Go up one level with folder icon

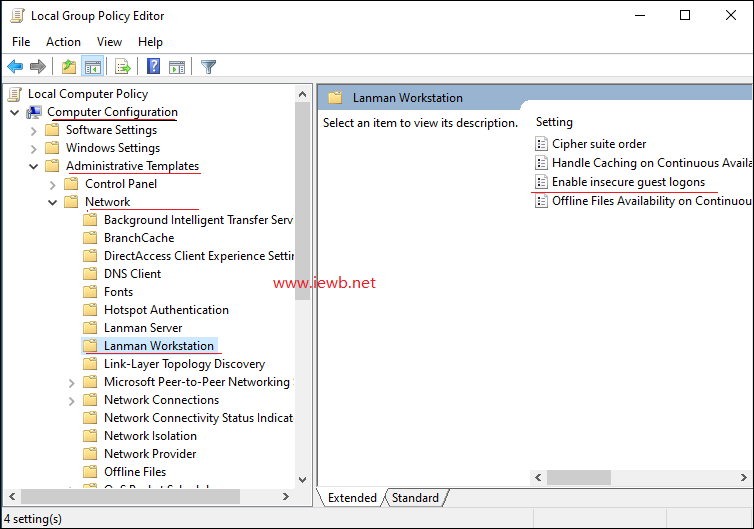(69, 66)
